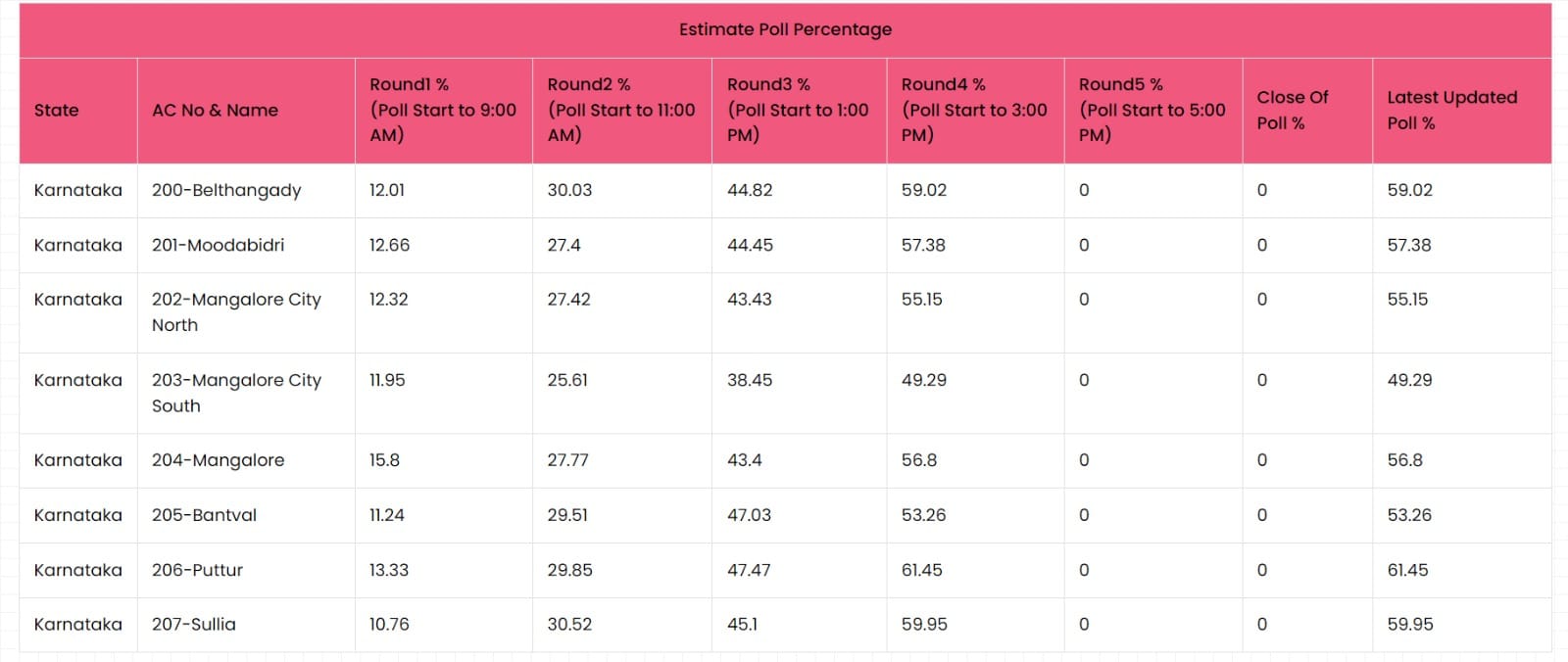
Task: Select the Round5 % column header
Action: click(x=1153, y=111)
